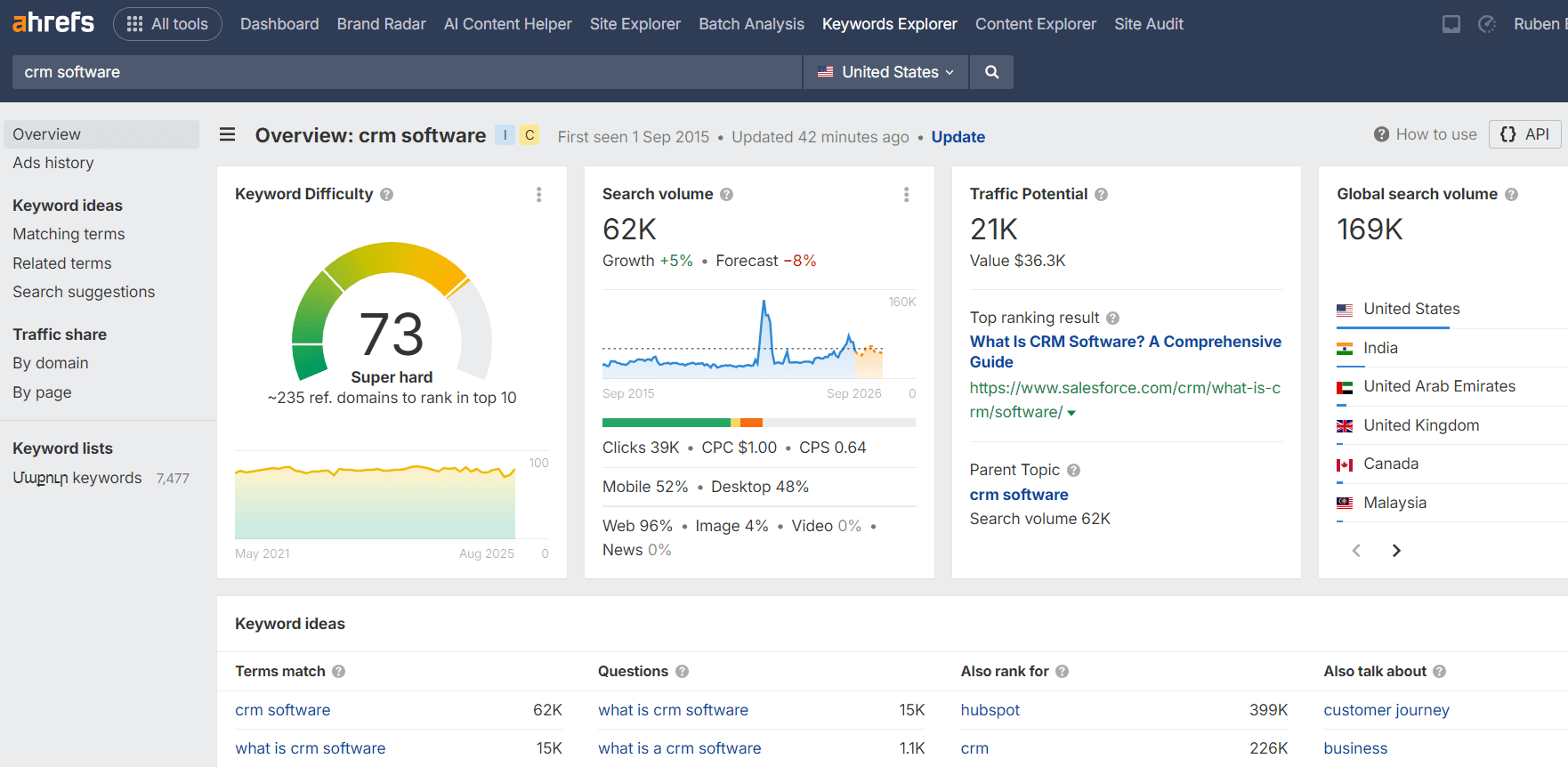Click Questions column help icon
The width and height of the screenshot is (1568, 767).
(x=683, y=672)
